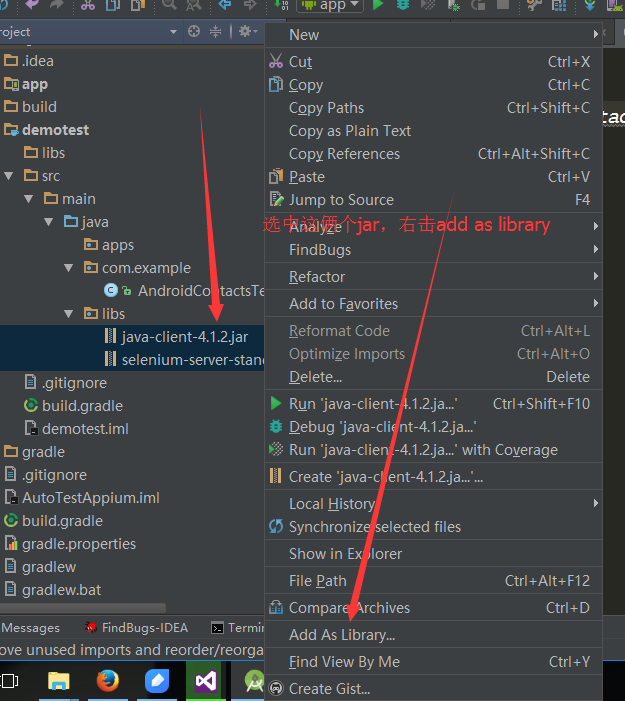
Task: Click the Project panel horizontal scrollbar
Action: (83, 608)
